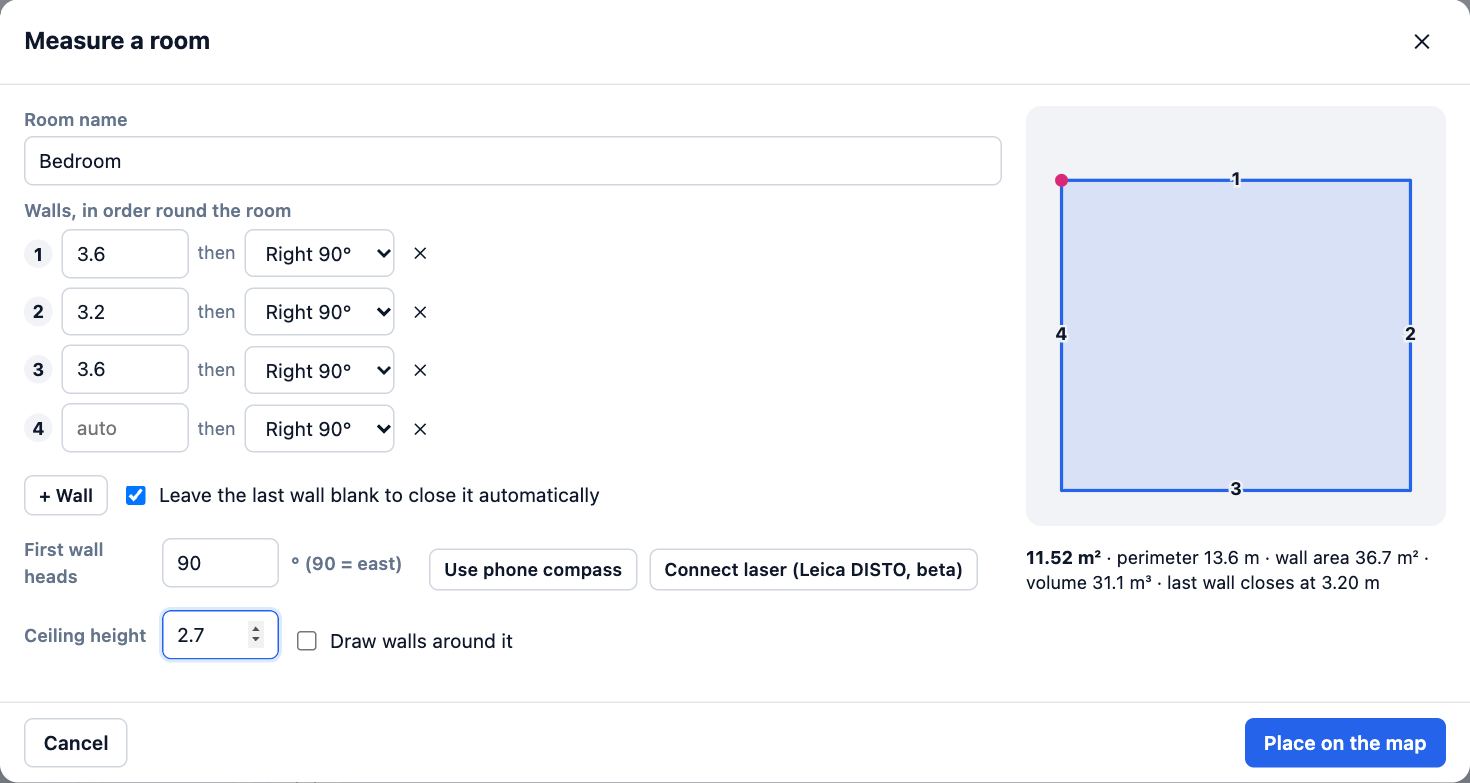
Task: Click the pink start point on the room preview
Action: [x=1062, y=181]
